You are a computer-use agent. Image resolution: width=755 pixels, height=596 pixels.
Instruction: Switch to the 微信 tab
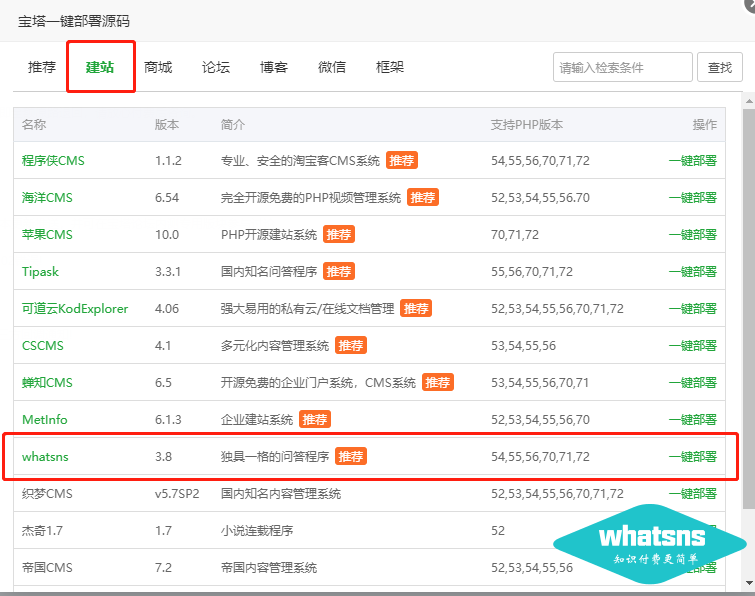click(x=332, y=67)
